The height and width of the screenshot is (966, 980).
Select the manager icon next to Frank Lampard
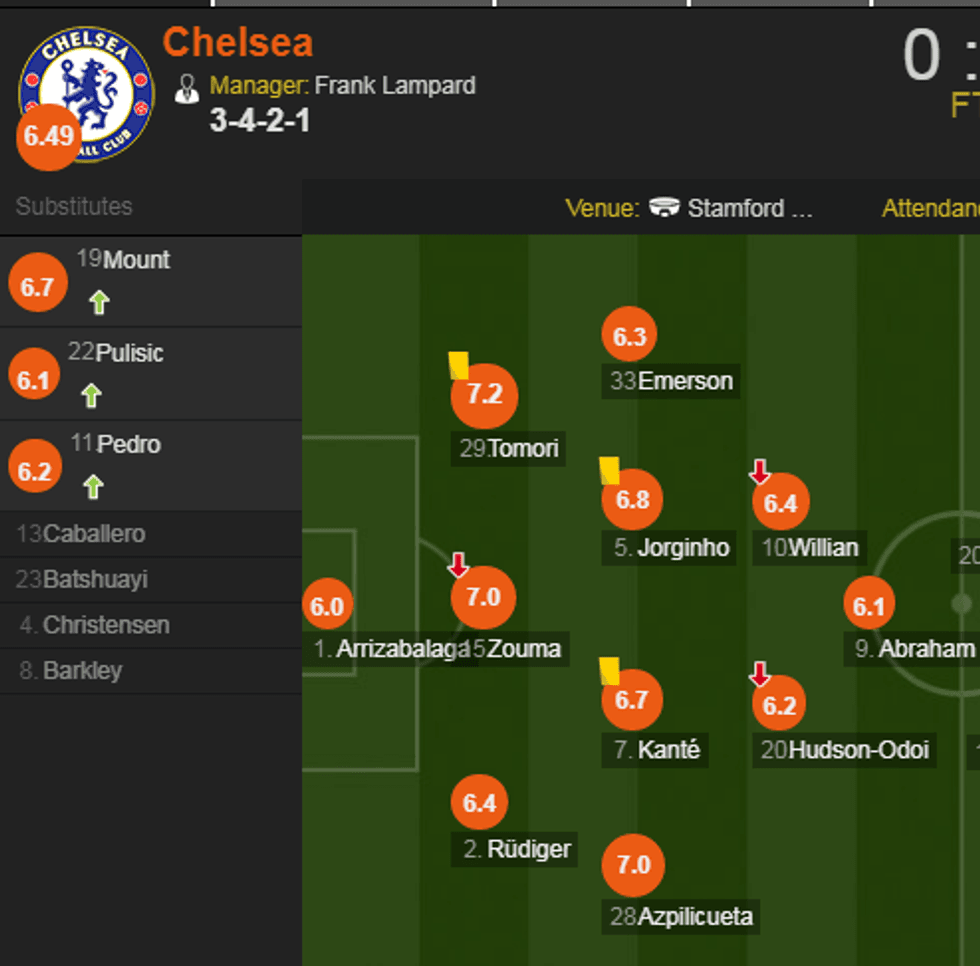[188, 87]
